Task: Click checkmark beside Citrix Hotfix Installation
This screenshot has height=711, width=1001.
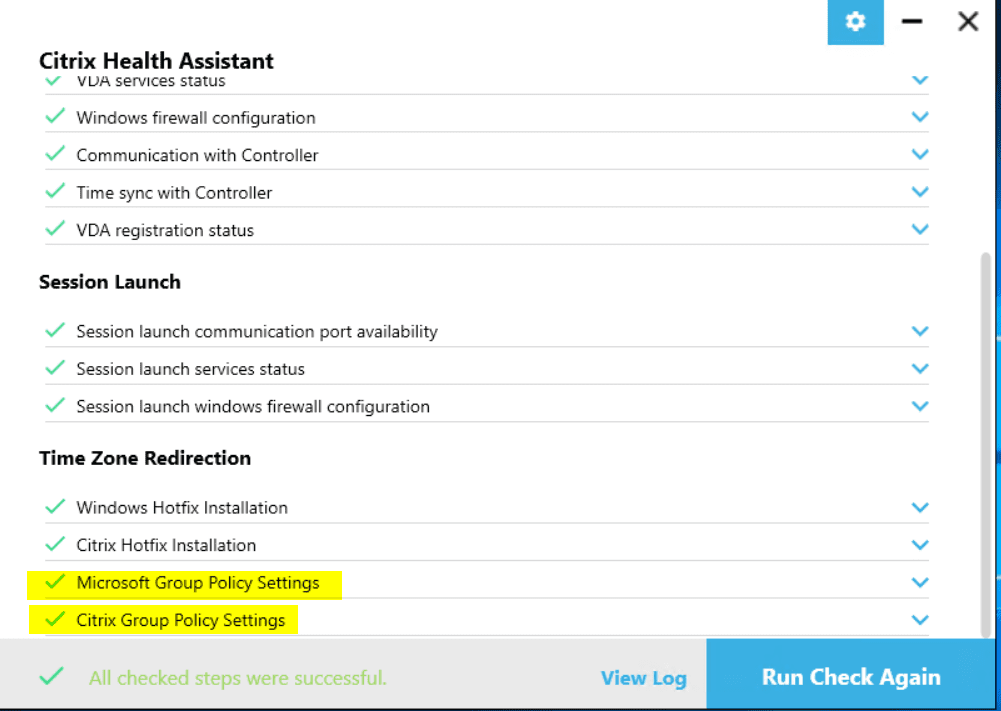Action: point(55,545)
